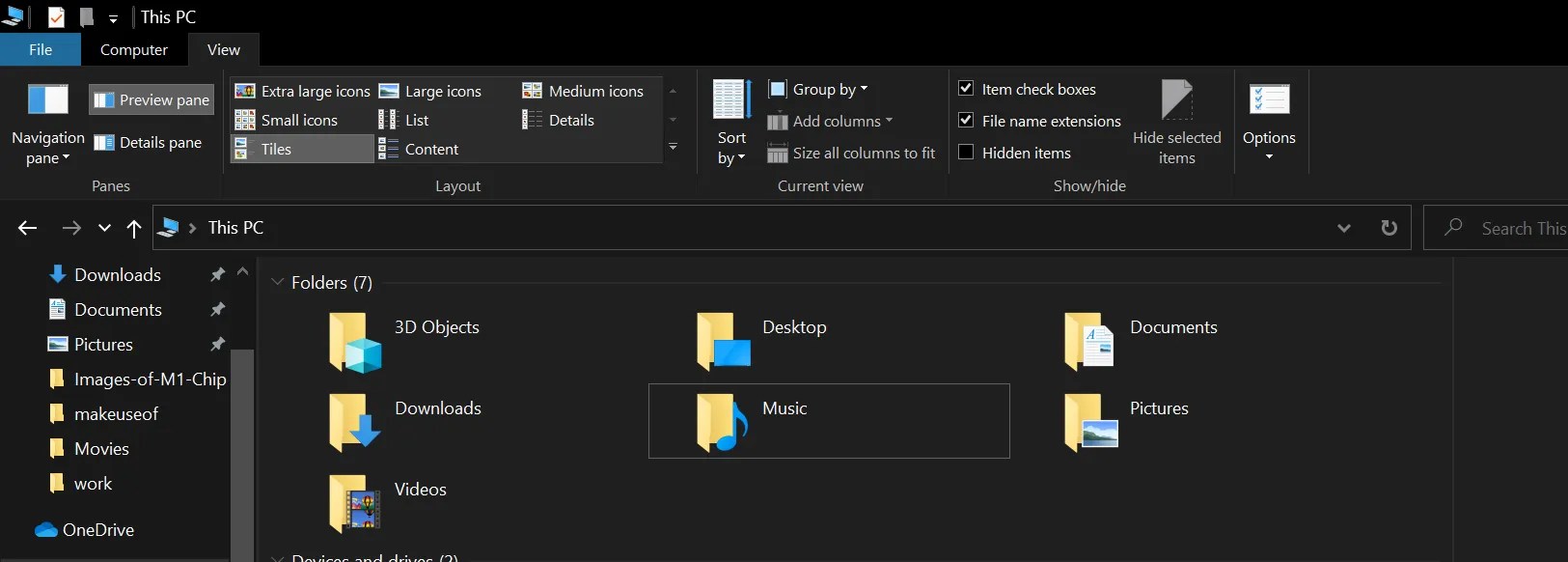1568x562 pixels.
Task: Unpin Downloads using its sidebar pin icon
Action: (x=217, y=275)
